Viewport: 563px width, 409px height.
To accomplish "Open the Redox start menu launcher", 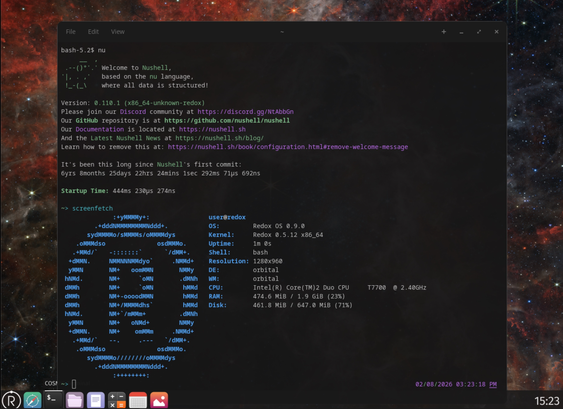I will (x=11, y=400).
